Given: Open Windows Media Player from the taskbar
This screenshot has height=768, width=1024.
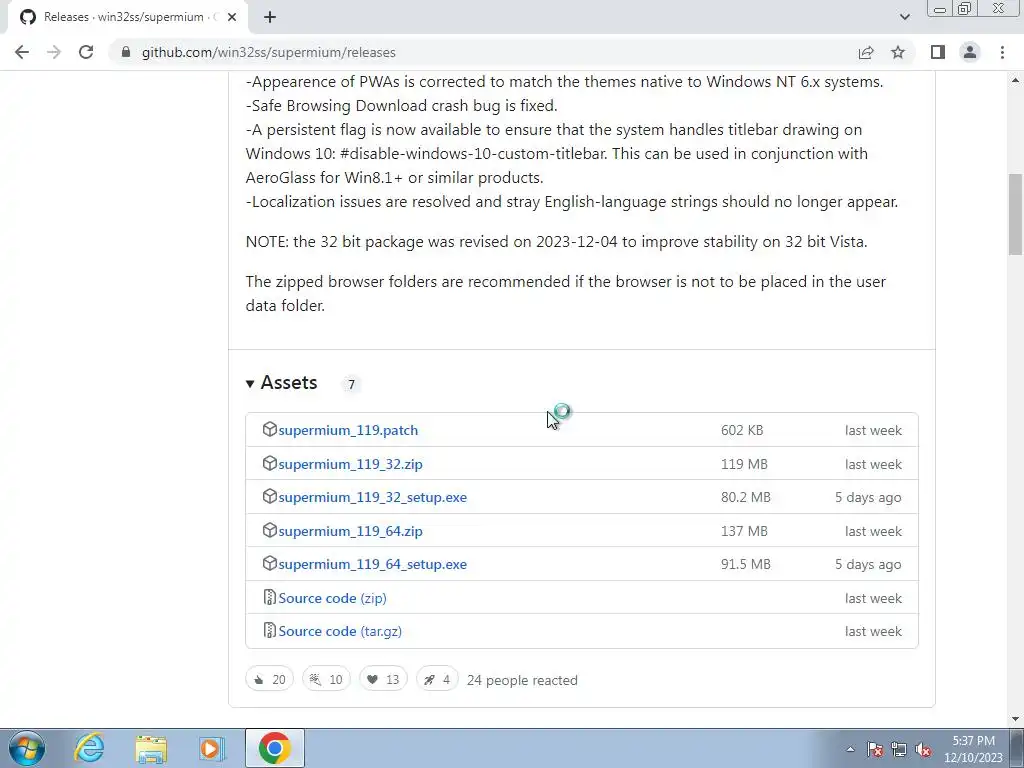Looking at the screenshot, I should (x=212, y=748).
